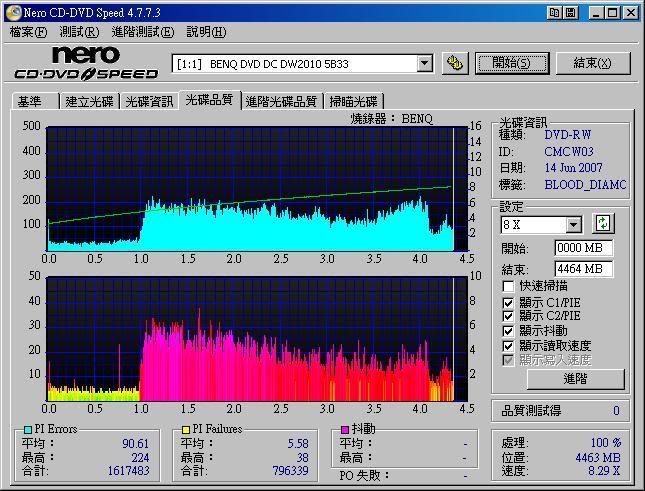Screen dimensions: 645x491
Task: Click the Nero app icon in title bar
Action: 13,13
